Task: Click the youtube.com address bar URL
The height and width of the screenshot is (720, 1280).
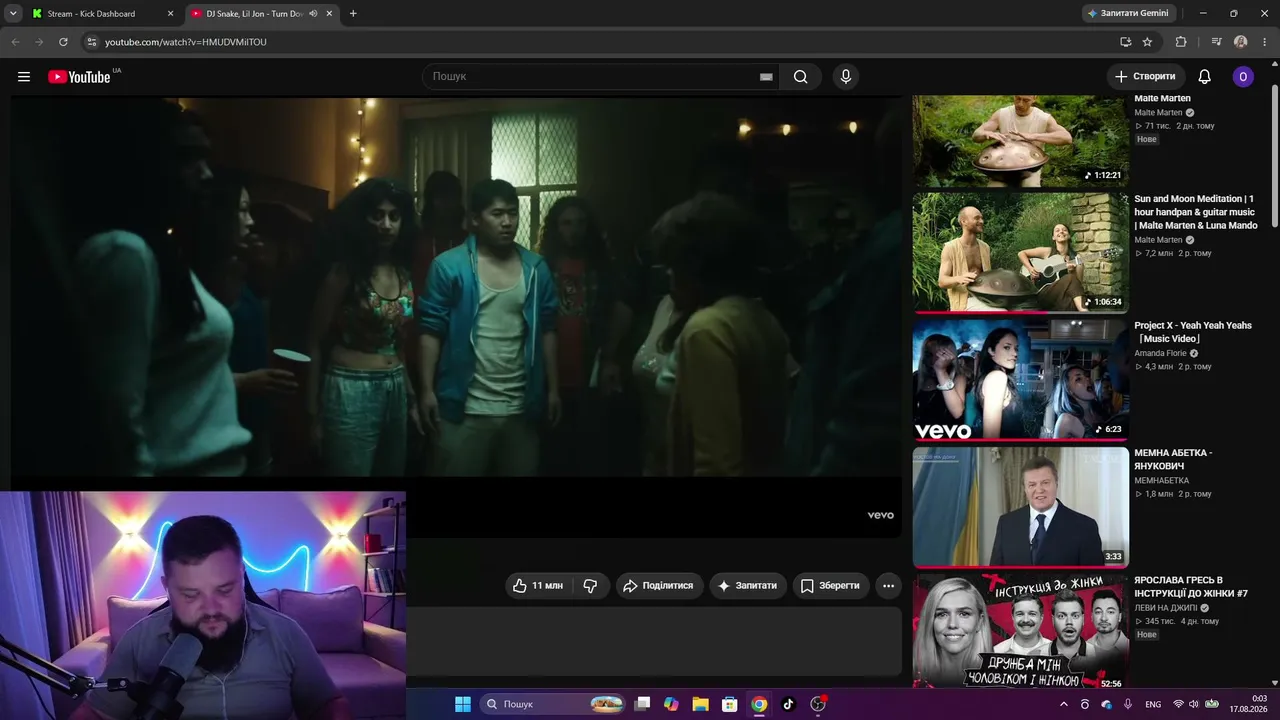Action: 186,42
